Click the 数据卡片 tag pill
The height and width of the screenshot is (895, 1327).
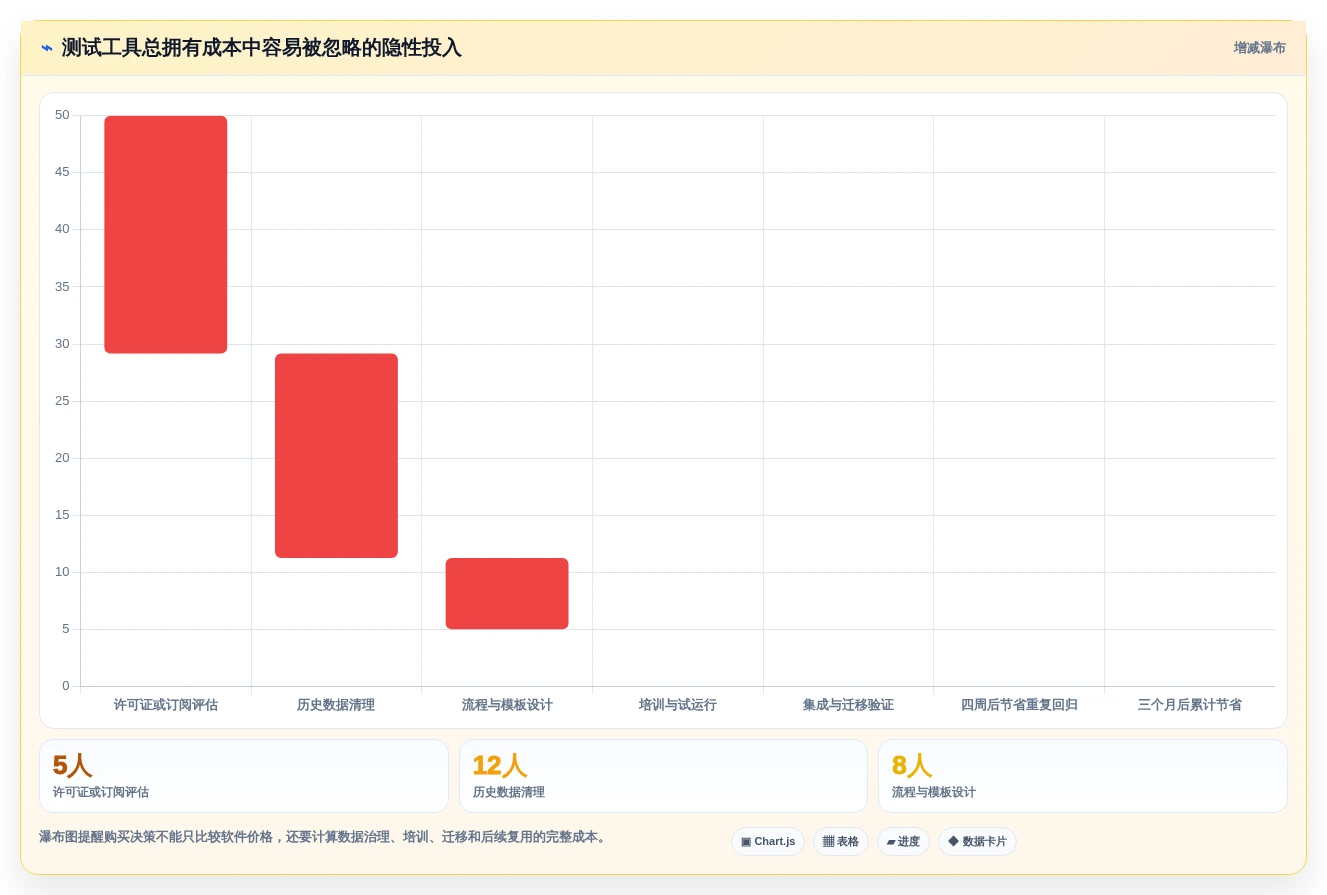pyautogui.click(x=977, y=842)
